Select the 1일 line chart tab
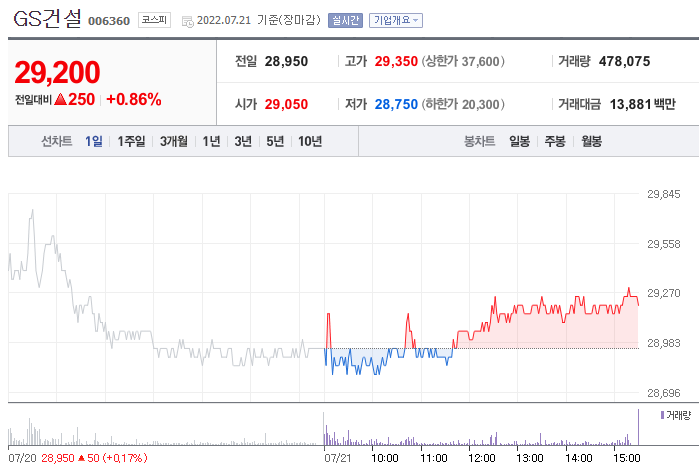This screenshot has width=699, height=473. click(x=94, y=141)
